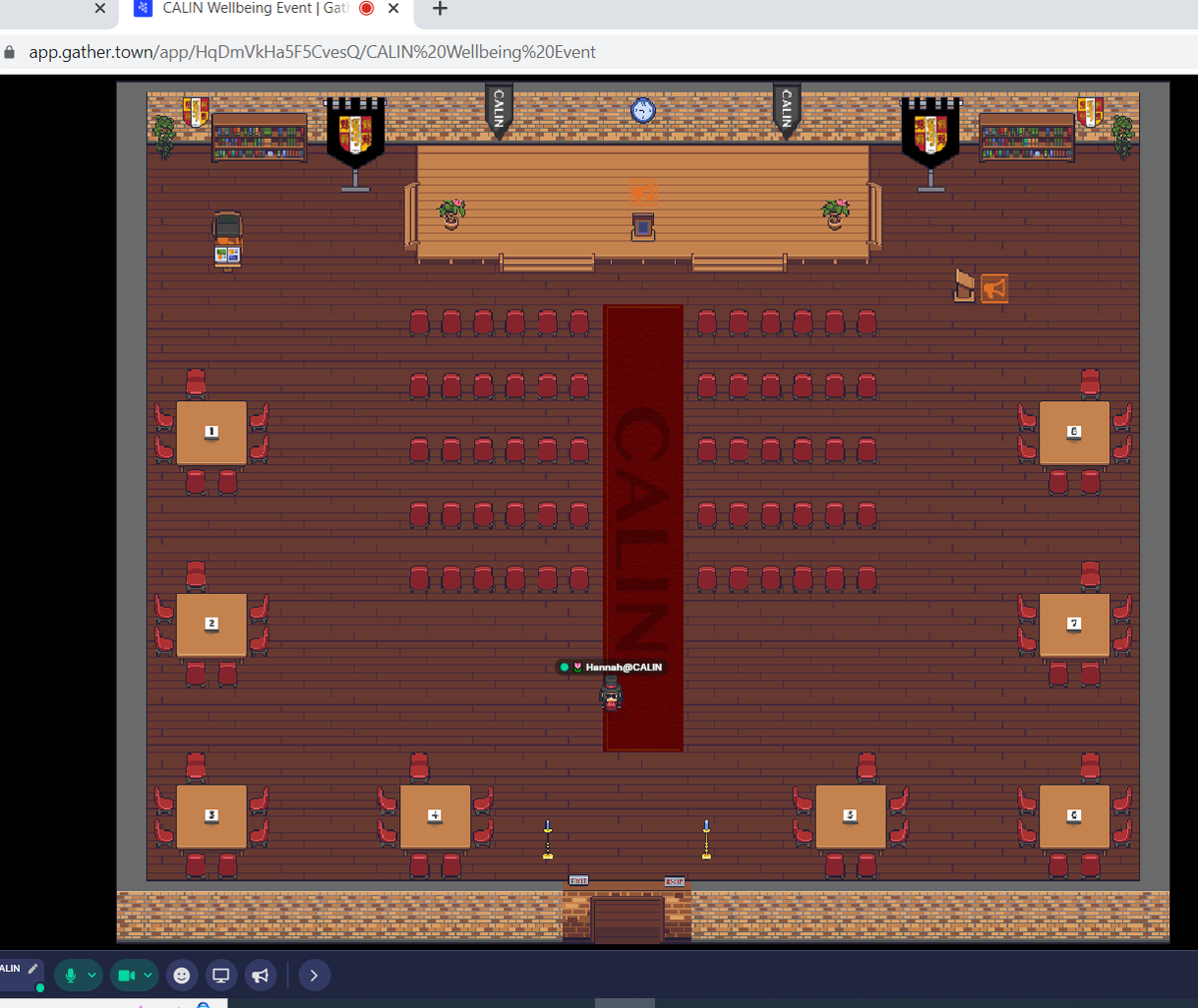View site info via the padlock icon
This screenshot has height=1008, width=1198.
(10, 52)
